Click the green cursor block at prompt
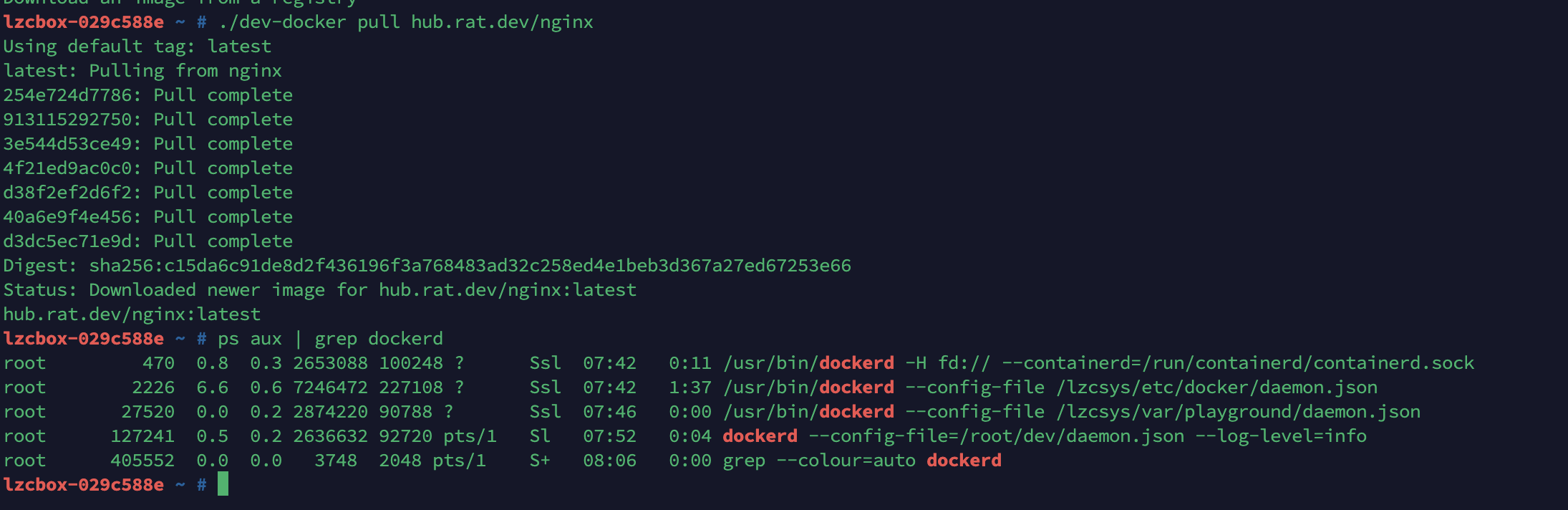 [x=223, y=484]
